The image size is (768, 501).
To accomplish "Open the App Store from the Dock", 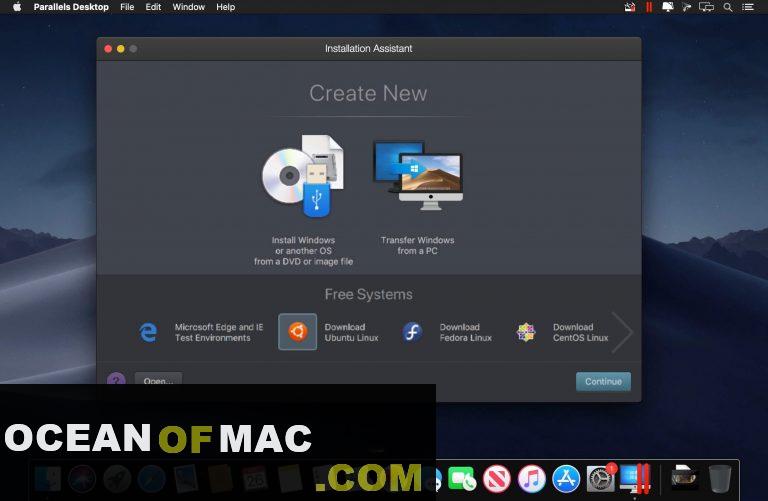I will [566, 478].
